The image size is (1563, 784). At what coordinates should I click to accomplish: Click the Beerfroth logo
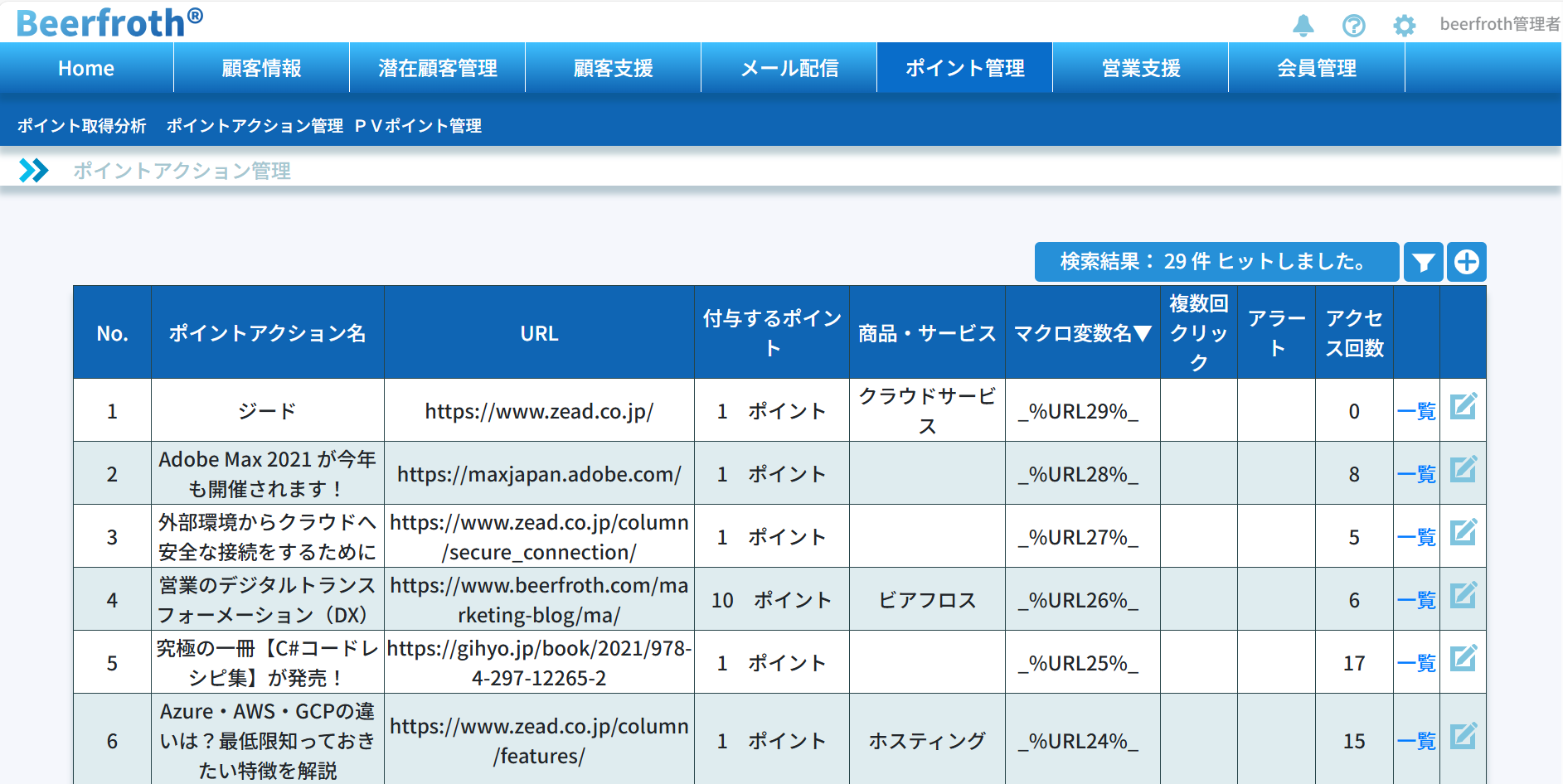point(109,22)
